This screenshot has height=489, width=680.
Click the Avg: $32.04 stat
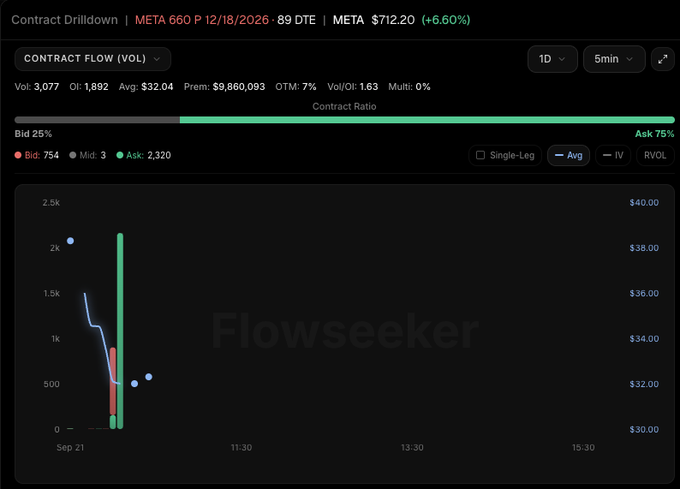[x=146, y=87]
